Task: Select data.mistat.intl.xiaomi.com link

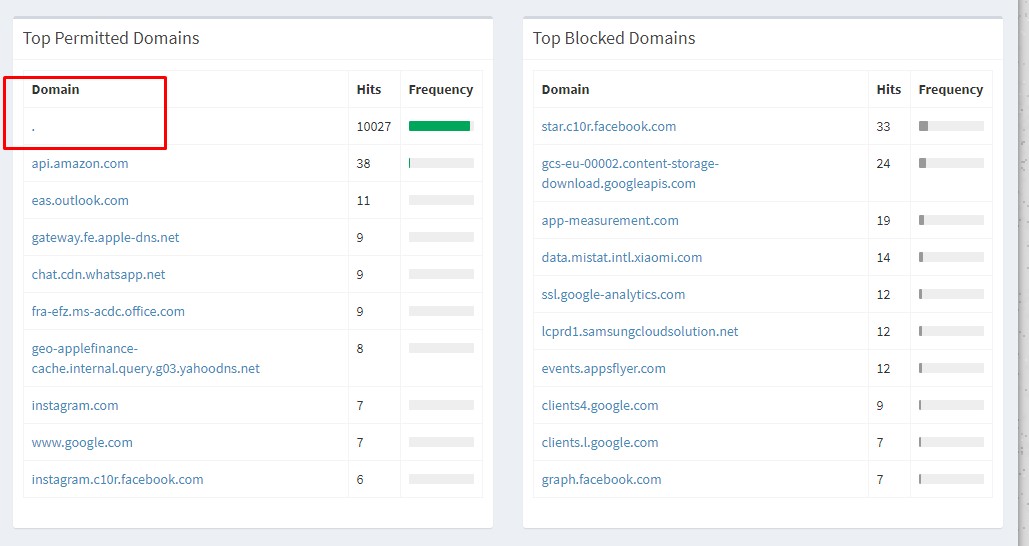Action: (621, 257)
